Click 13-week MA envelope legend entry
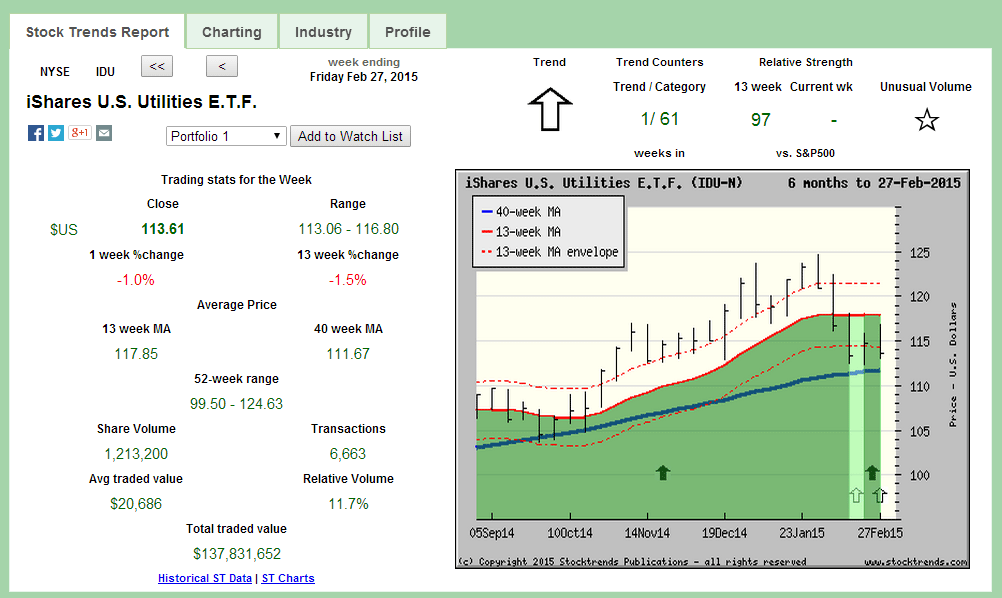This screenshot has height=598, width=1002. 550,252
